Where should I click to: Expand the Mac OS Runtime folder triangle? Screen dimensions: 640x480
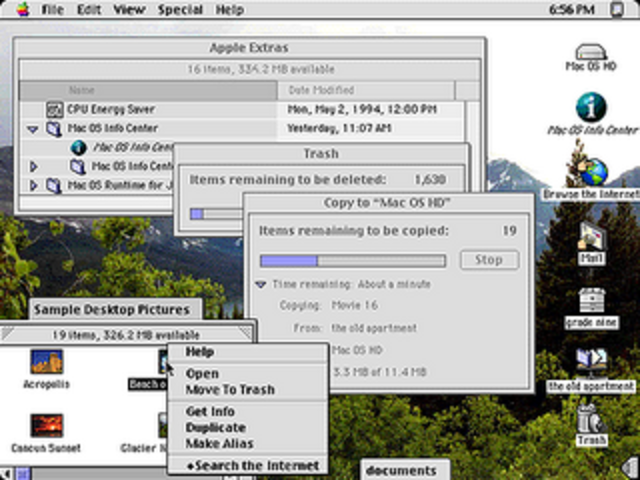point(34,185)
